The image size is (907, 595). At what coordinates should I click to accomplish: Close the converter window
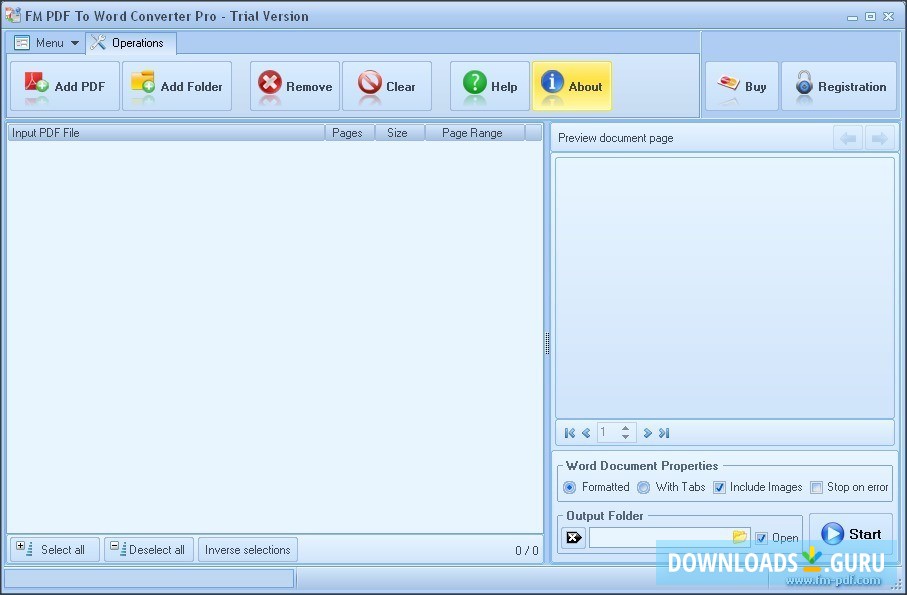(x=888, y=17)
